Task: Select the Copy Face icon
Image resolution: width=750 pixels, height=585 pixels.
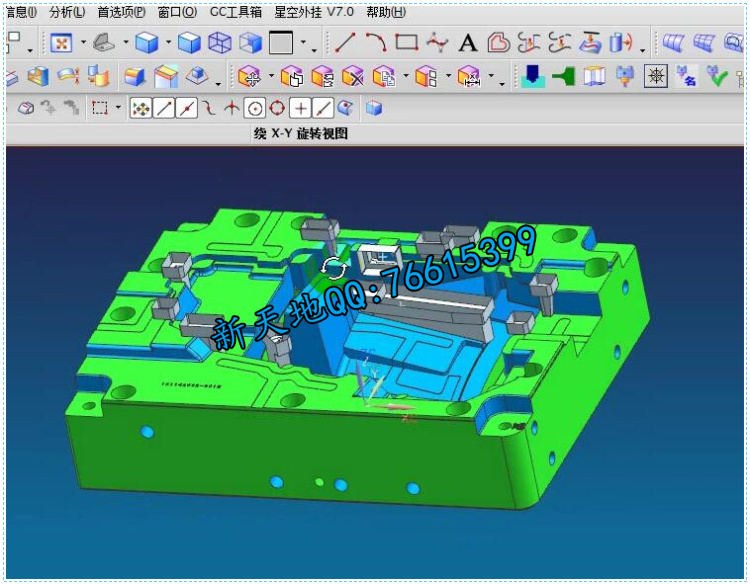Action: pos(384,76)
